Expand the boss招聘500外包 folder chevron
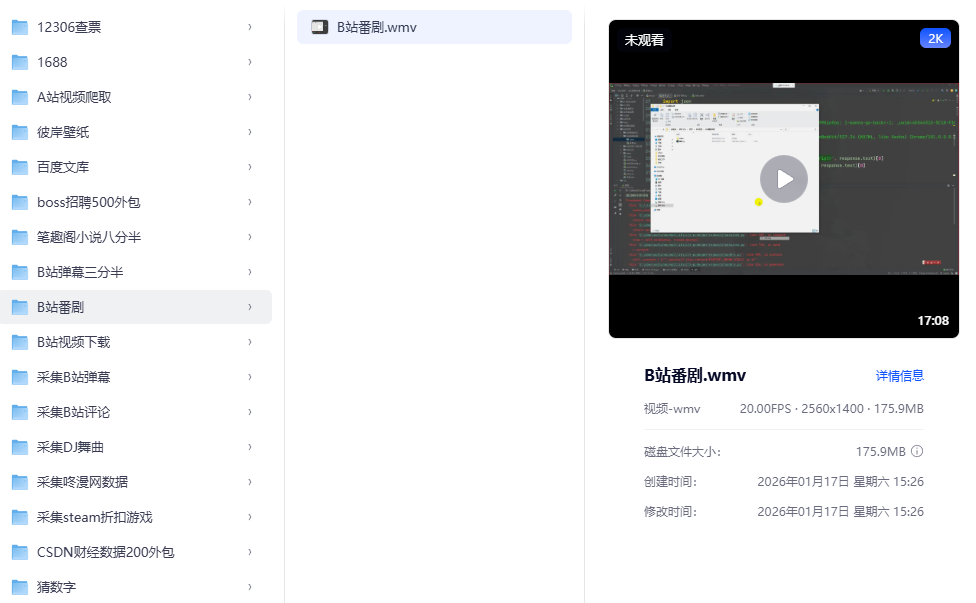Viewport: 976px width, 603px height. click(x=249, y=202)
